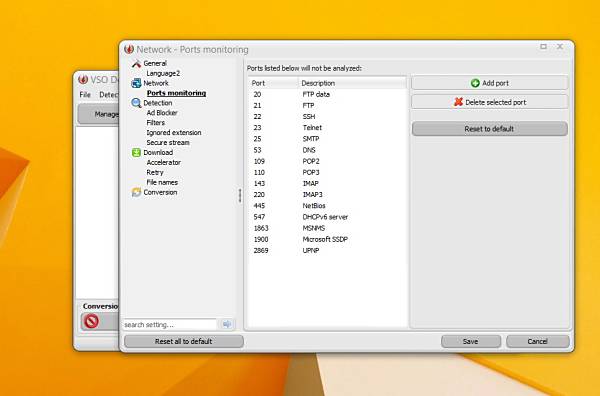Select port 1900 Microsoft SSDP row

(327, 240)
